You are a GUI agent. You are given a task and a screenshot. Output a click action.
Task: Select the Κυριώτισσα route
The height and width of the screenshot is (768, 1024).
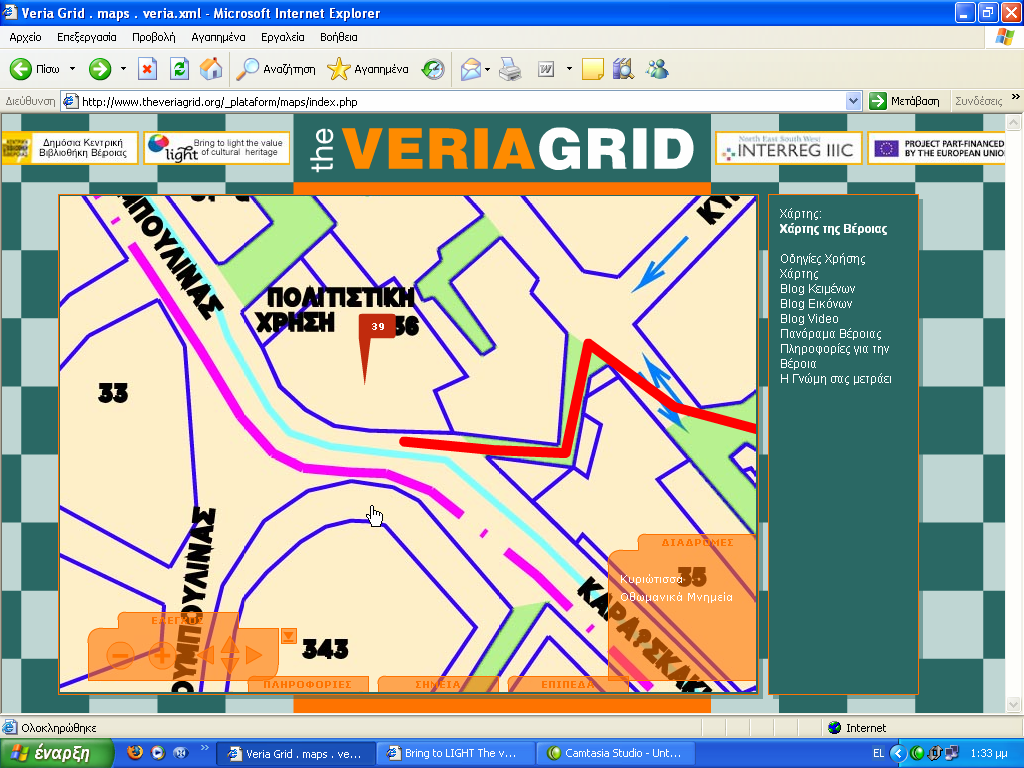coord(652,579)
